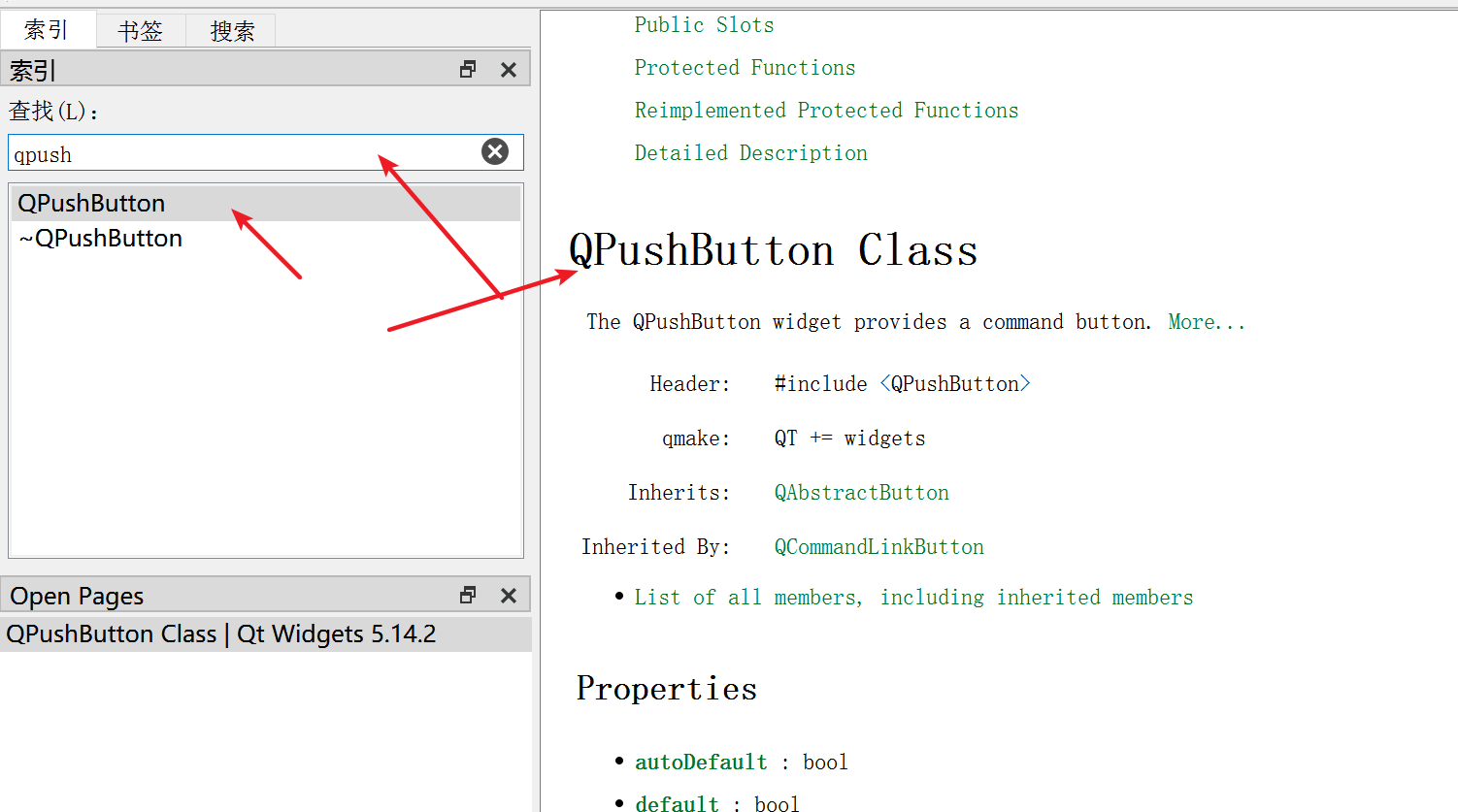Float the 索引 panel with its undock icon
Image resolution: width=1458 pixels, height=812 pixels.
click(x=468, y=70)
